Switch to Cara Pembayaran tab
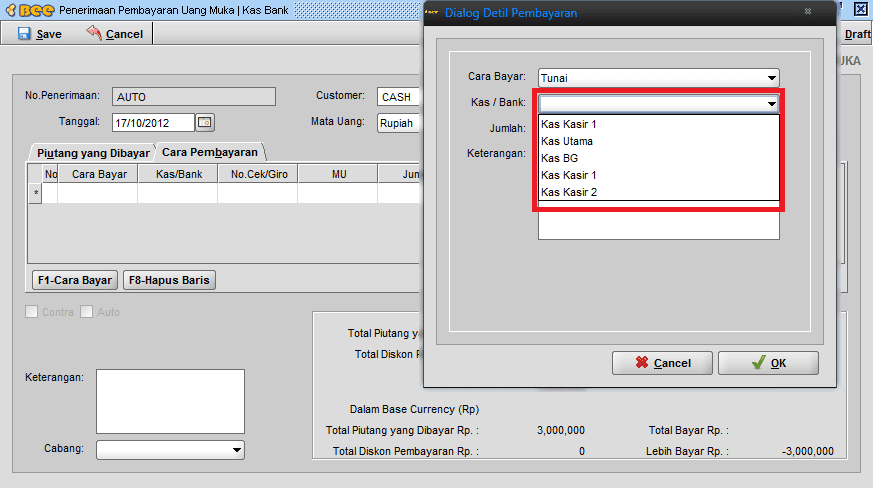This screenshot has height=488, width=873. coord(210,152)
